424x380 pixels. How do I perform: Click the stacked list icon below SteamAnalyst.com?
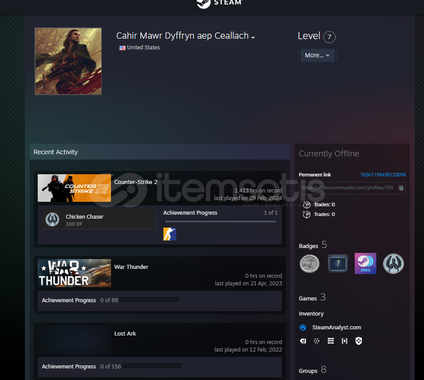pyautogui.click(x=331, y=341)
